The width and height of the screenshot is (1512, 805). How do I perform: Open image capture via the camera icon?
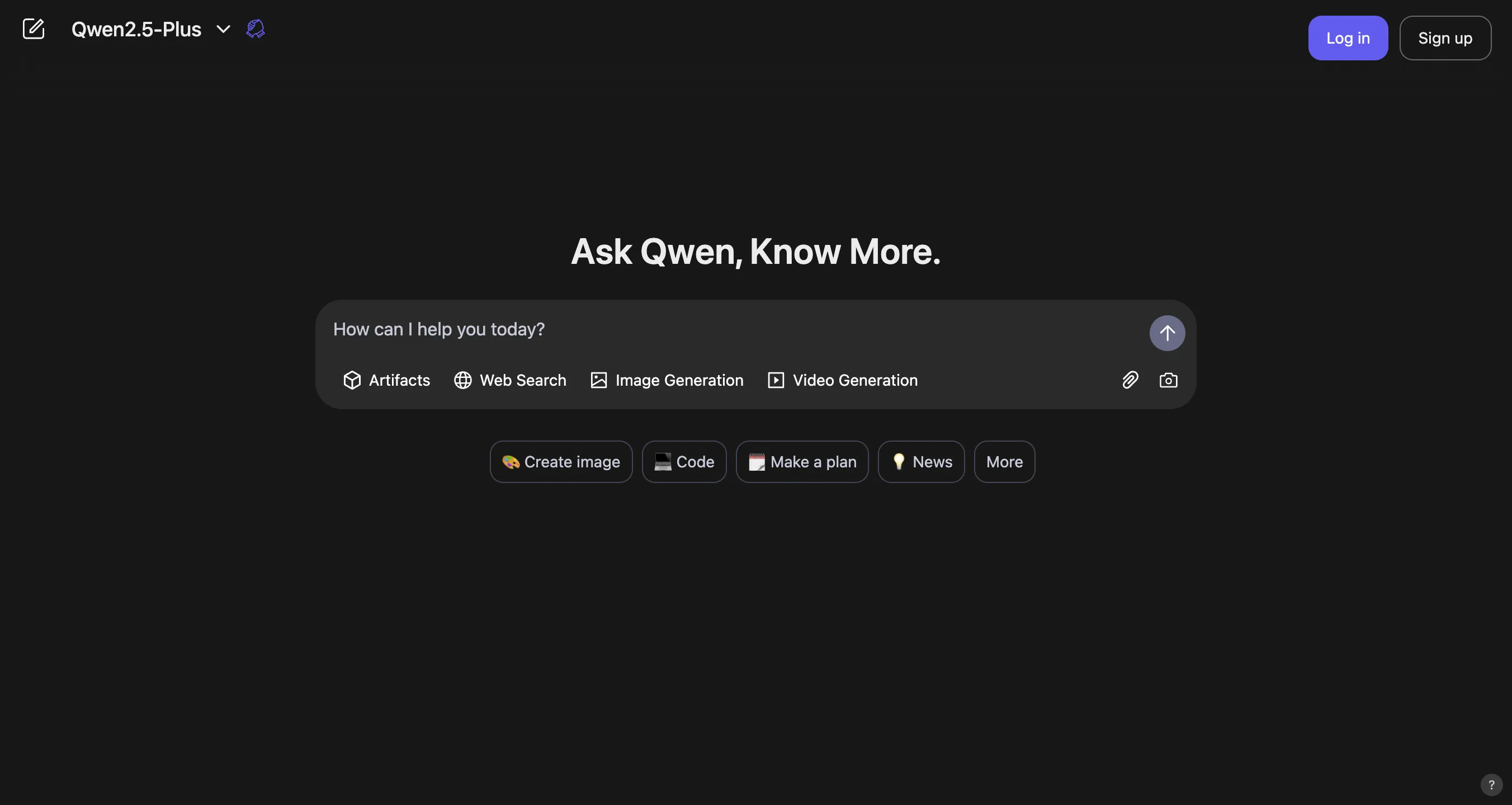click(1169, 380)
